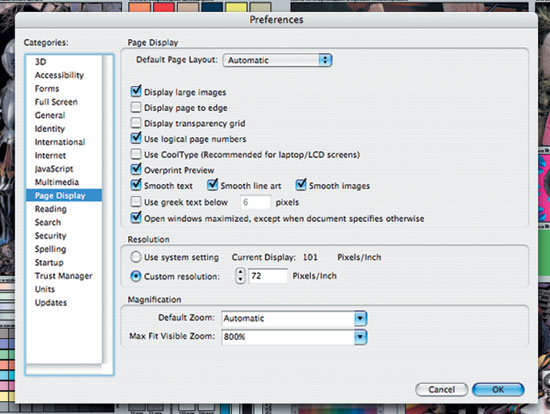Open Default Page Layout dropdown
The height and width of the screenshot is (414, 550).
coord(277,60)
